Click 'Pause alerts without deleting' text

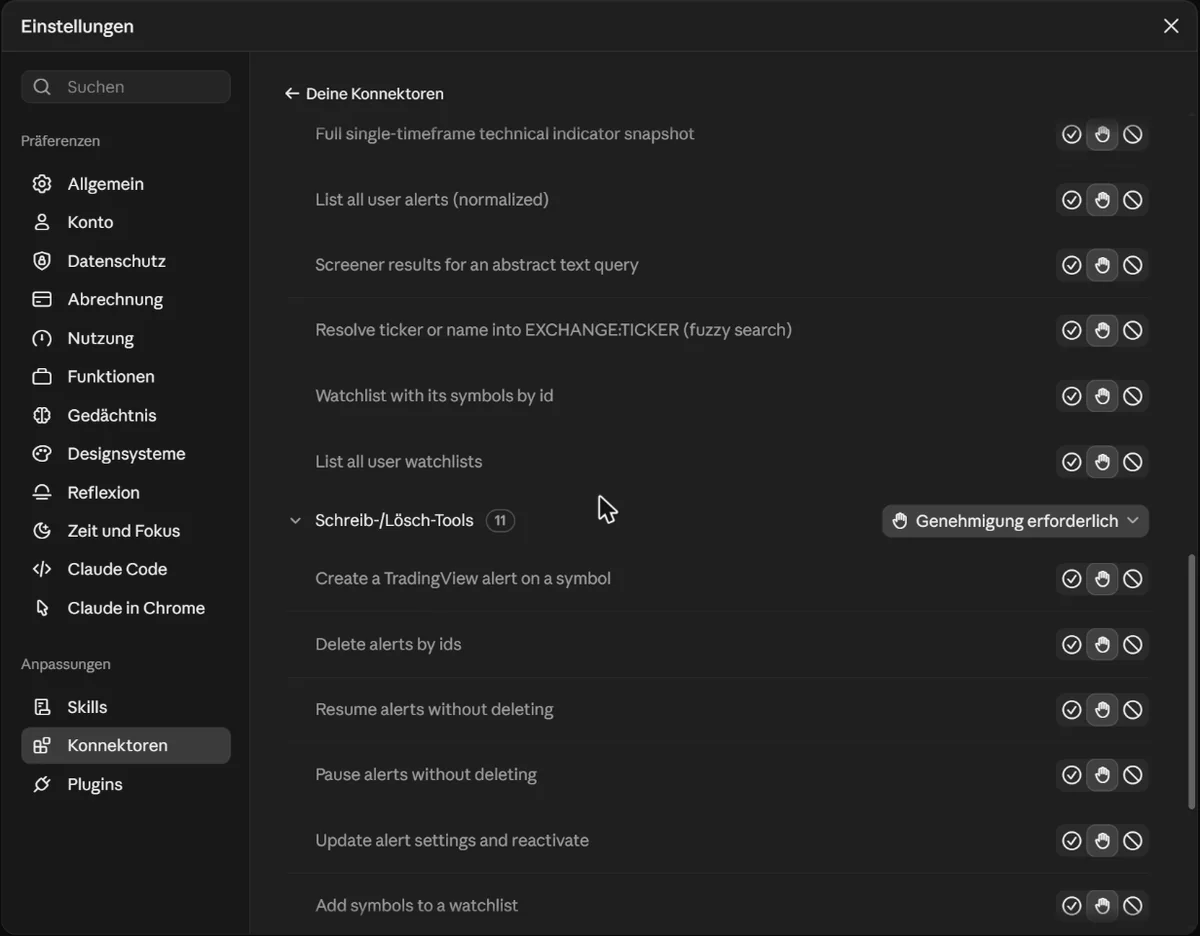click(x=426, y=775)
